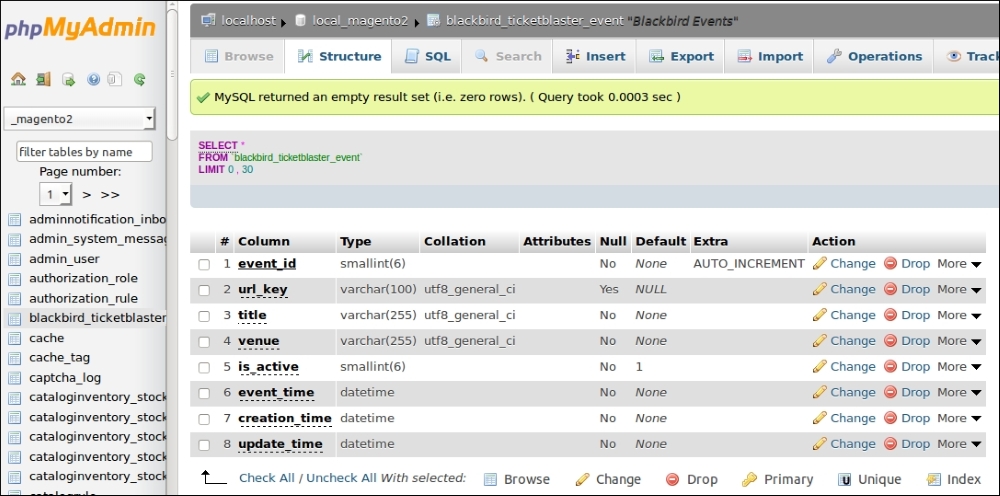Image resolution: width=1000 pixels, height=496 pixels.
Task: Tick the checkbox for the event_id column
Action: coord(204,265)
